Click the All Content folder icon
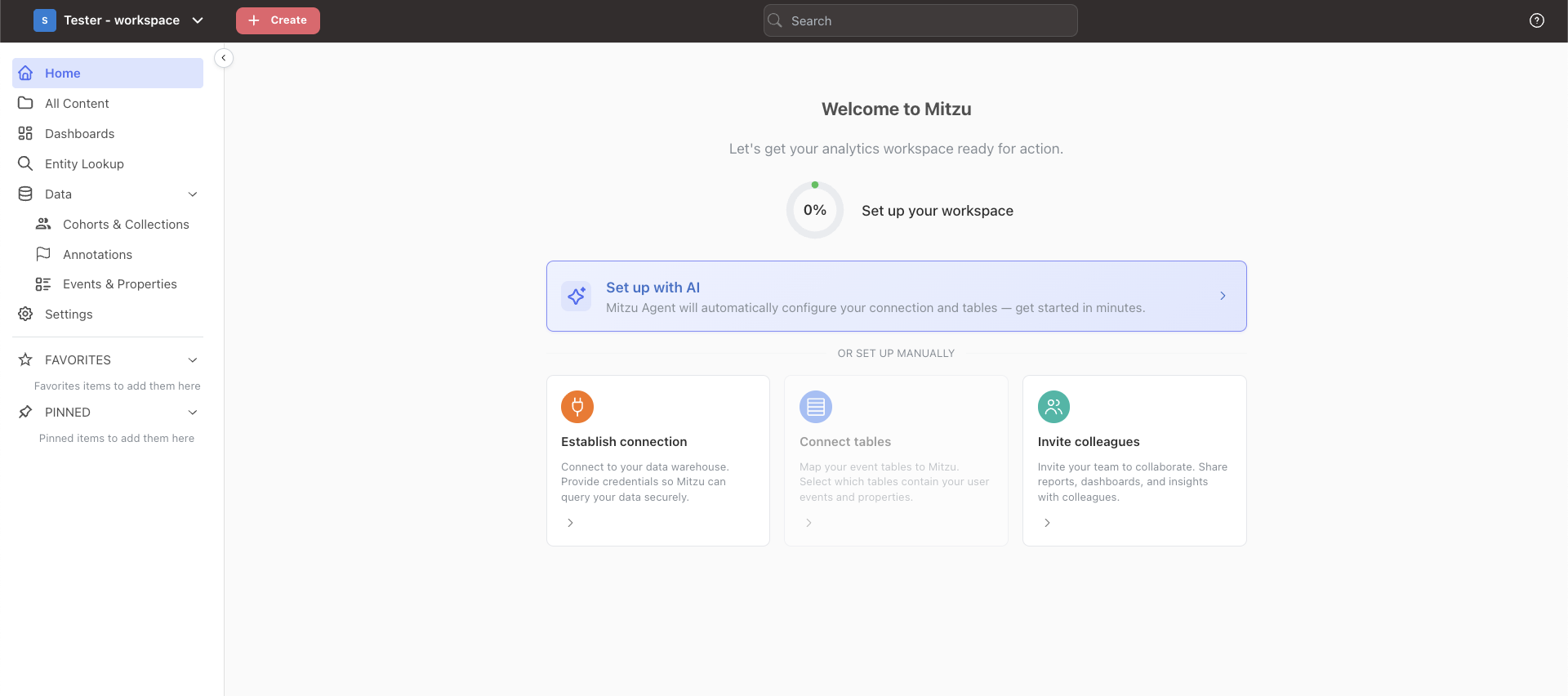 [25, 103]
